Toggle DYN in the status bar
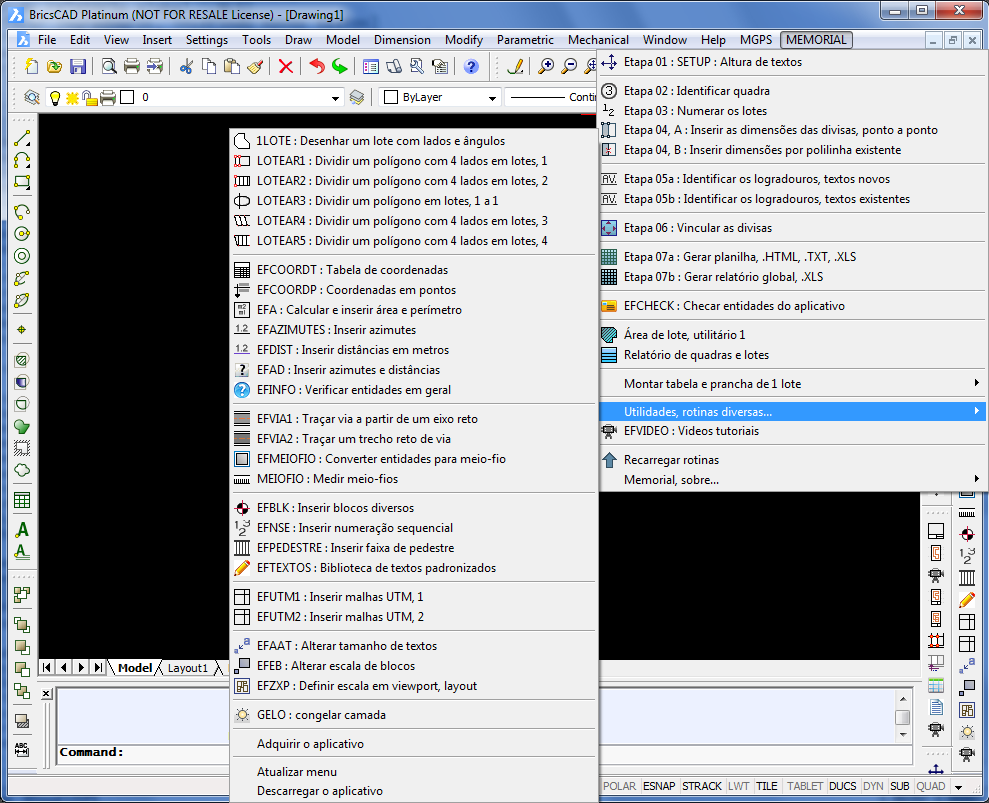 pos(873,786)
